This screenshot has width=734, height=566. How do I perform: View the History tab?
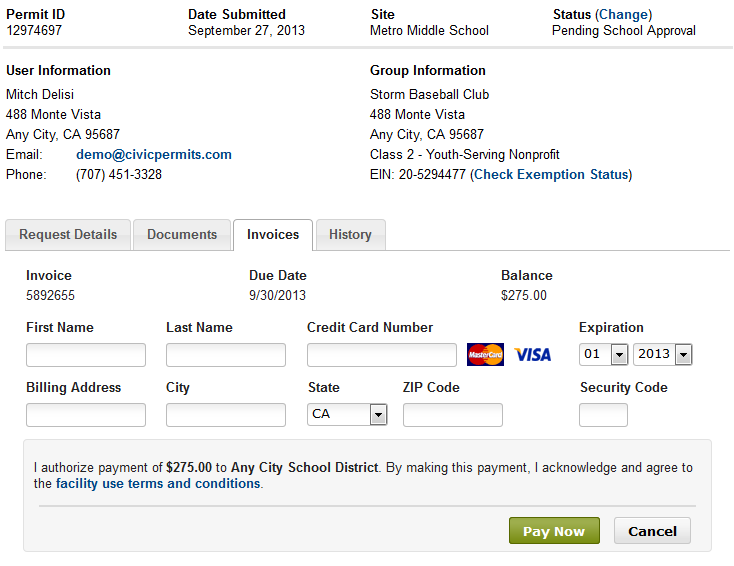351,235
